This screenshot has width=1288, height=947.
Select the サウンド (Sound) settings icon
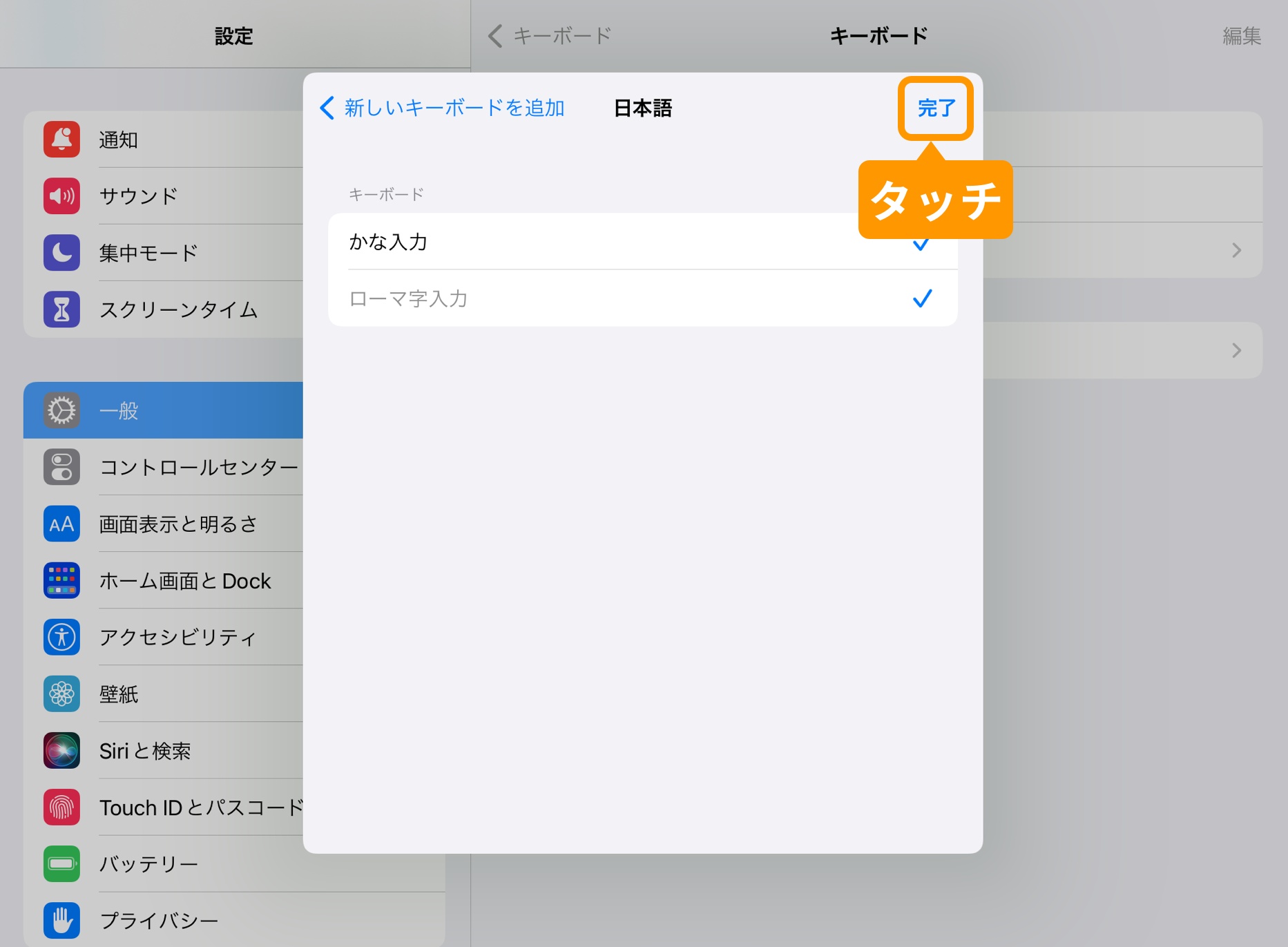pyautogui.click(x=61, y=195)
